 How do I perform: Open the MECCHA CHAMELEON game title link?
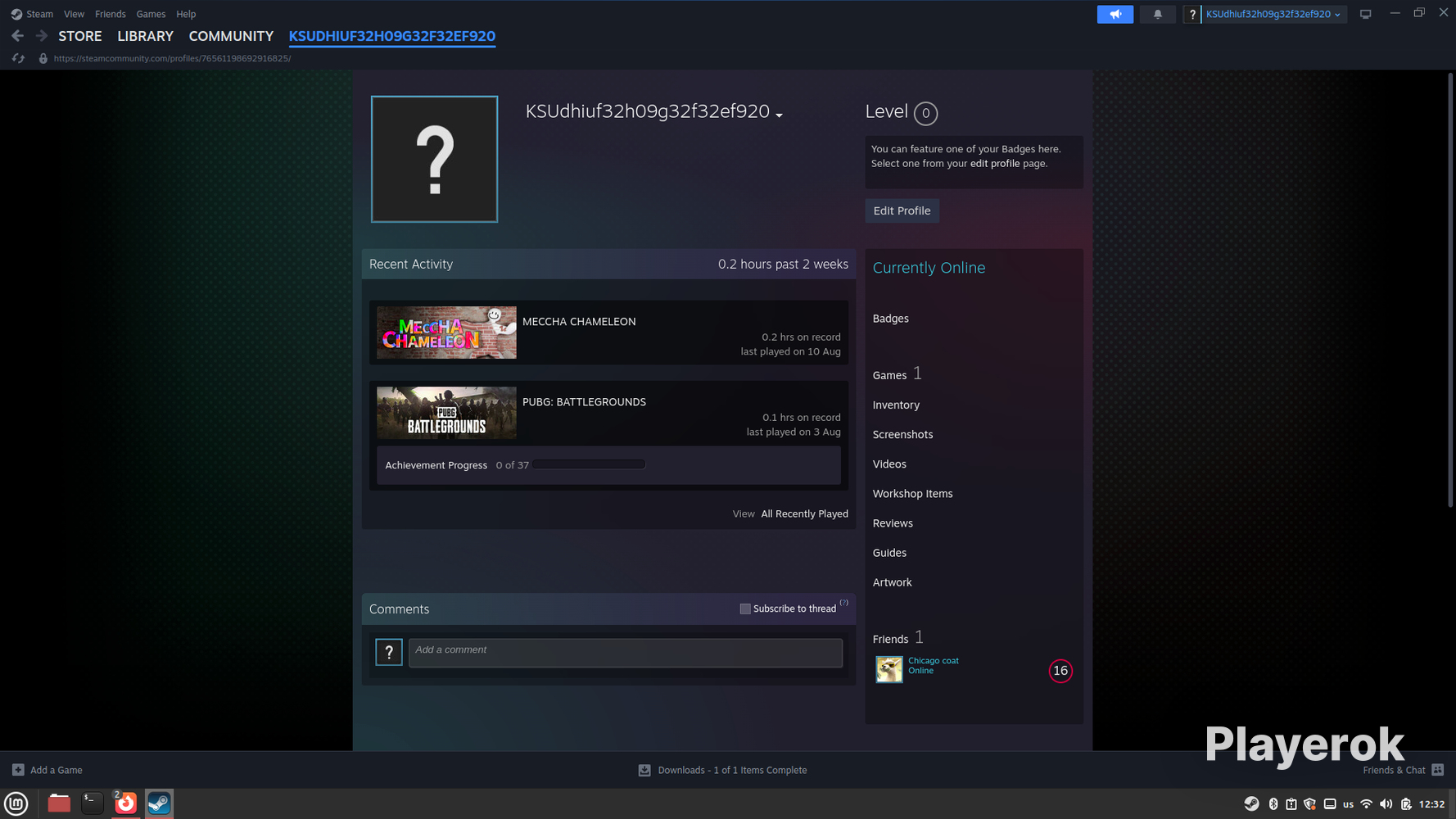[579, 322]
